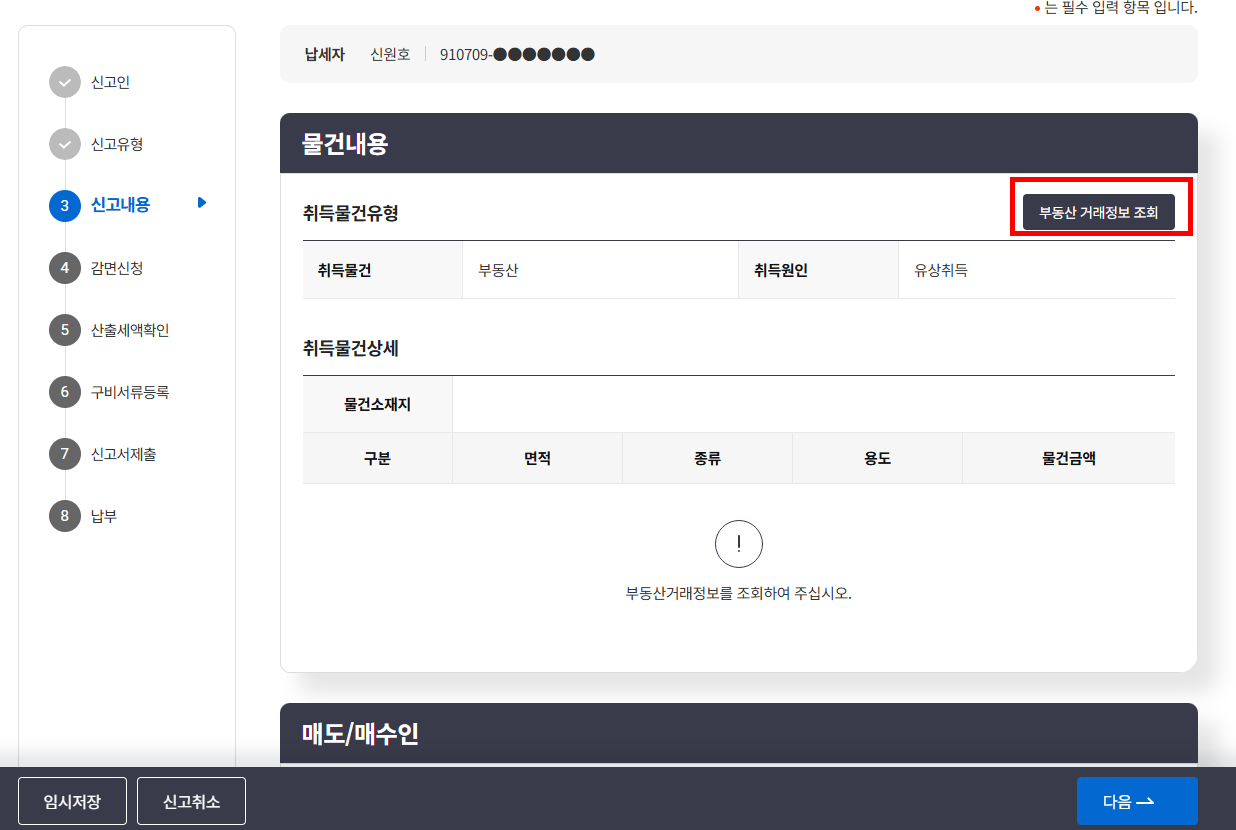Select the step 3 신고내용 circle icon
1236x830 pixels.
65,206
